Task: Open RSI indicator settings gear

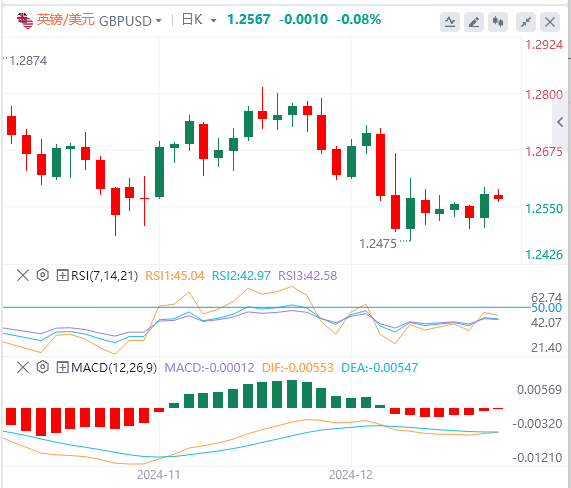Action: (x=43, y=275)
